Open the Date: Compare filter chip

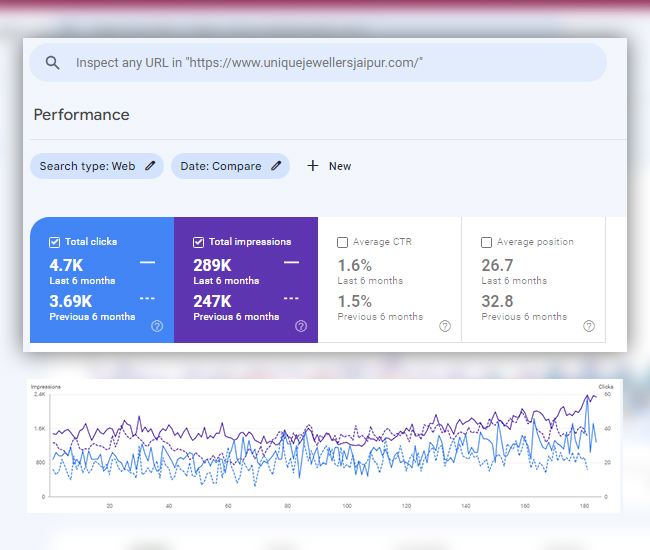(x=221, y=166)
